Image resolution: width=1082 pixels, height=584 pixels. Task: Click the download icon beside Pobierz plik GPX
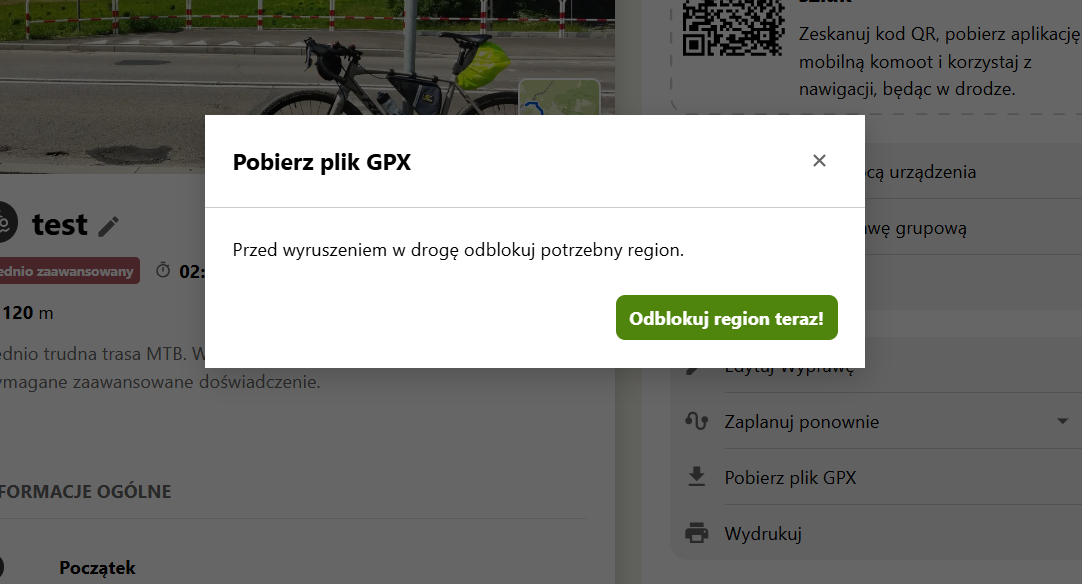(x=697, y=477)
